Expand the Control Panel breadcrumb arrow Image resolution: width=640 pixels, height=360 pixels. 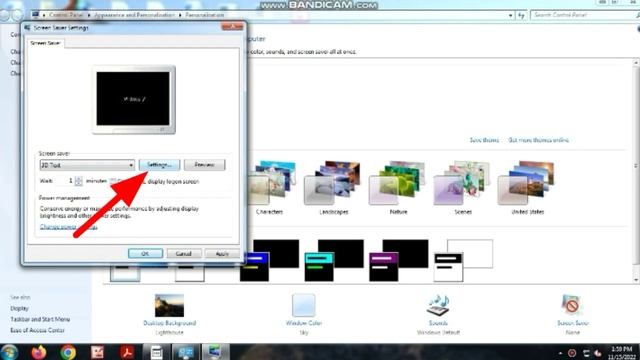(89, 15)
